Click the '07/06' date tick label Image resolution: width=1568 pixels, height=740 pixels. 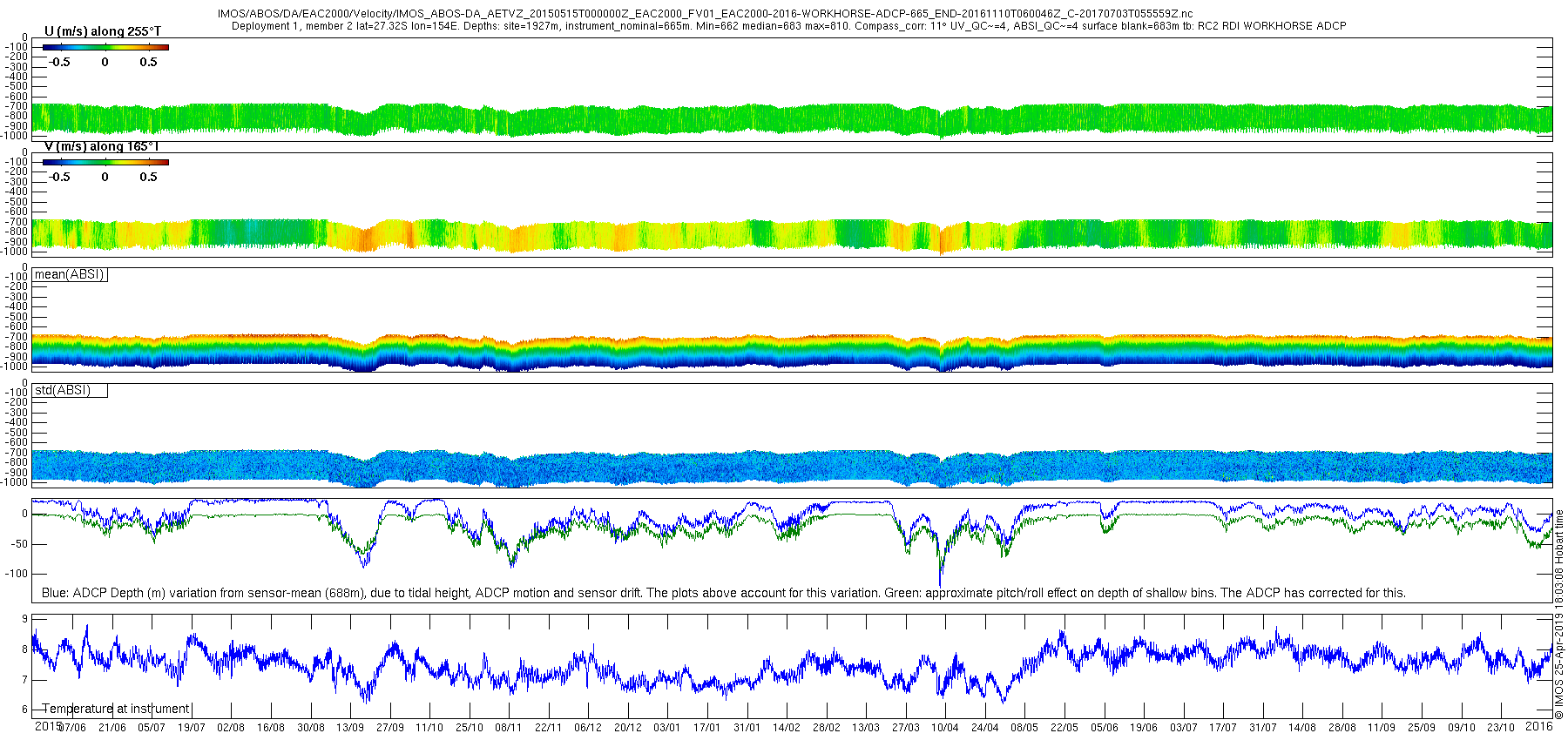tap(72, 728)
